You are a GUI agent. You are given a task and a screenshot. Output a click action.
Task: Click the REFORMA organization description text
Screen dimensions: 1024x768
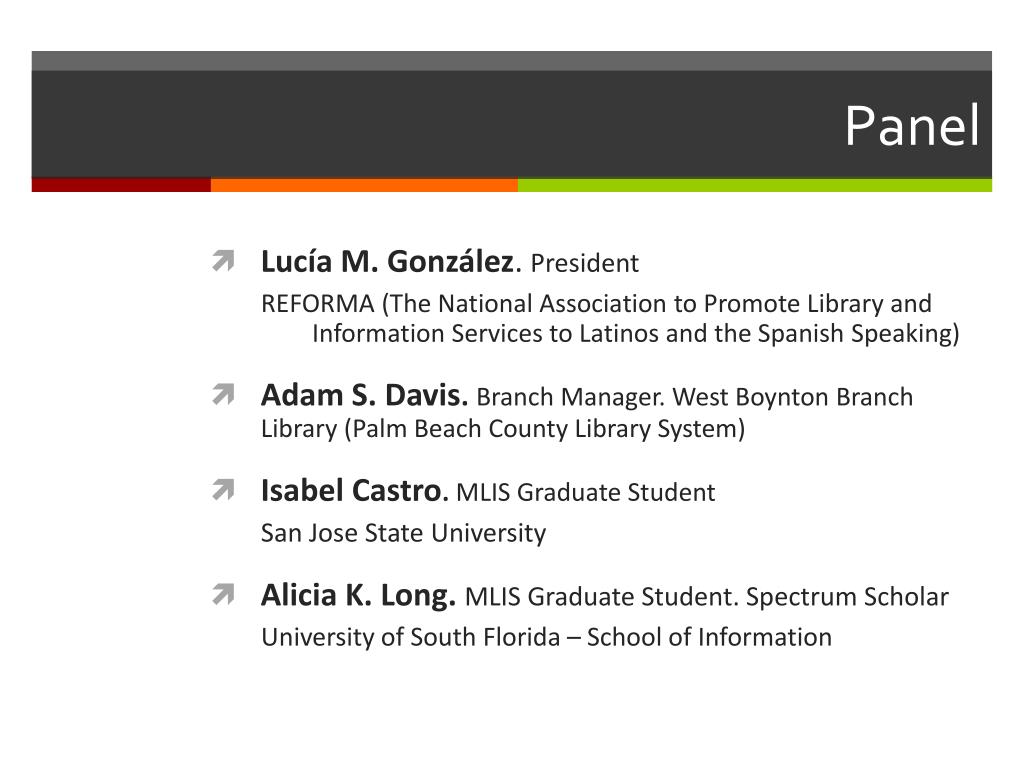(610, 318)
